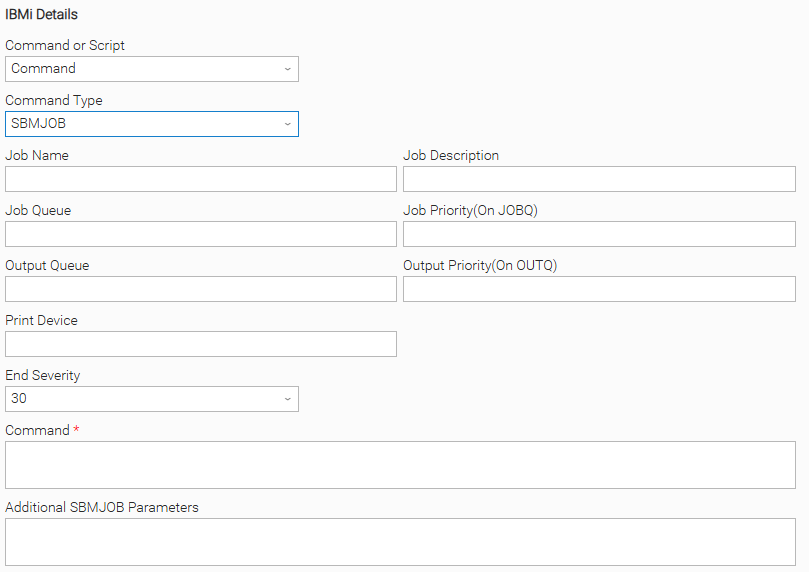Open the Command or Script dropdown

[x=152, y=69]
